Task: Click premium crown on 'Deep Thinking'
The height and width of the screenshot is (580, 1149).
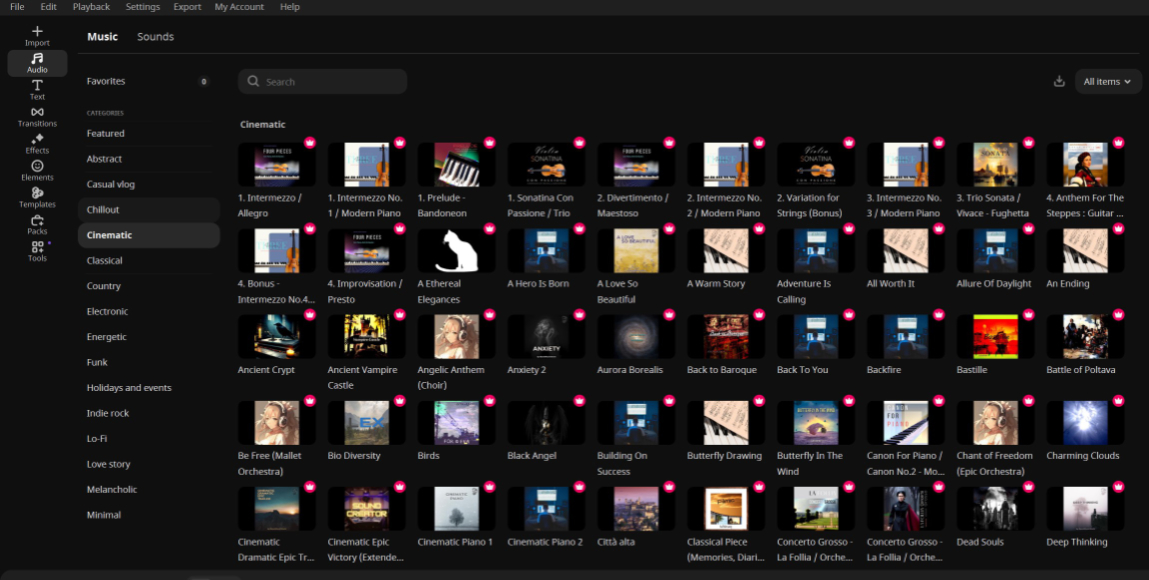Action: click(x=1118, y=487)
